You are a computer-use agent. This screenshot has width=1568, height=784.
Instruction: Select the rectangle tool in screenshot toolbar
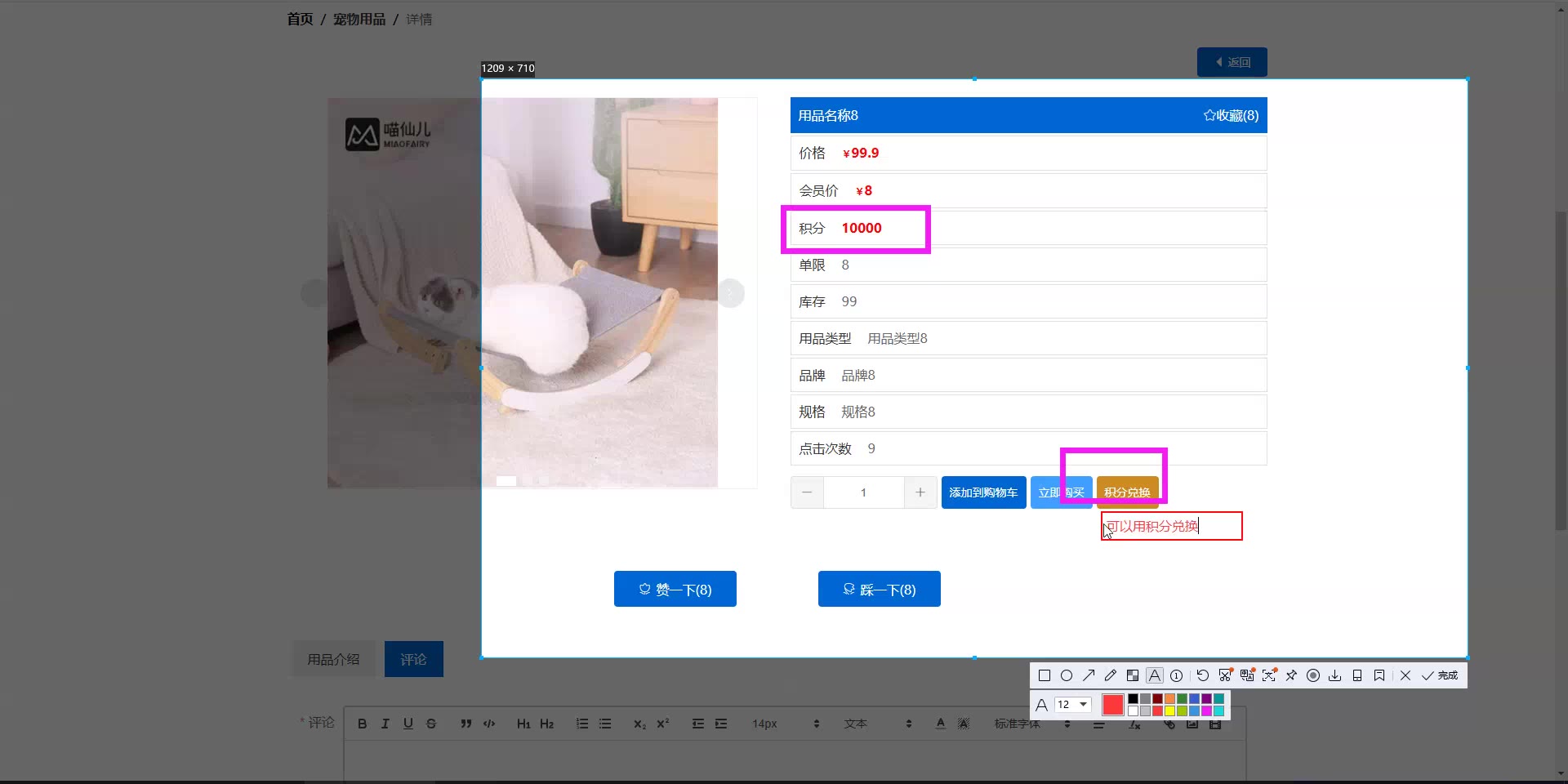(x=1044, y=675)
